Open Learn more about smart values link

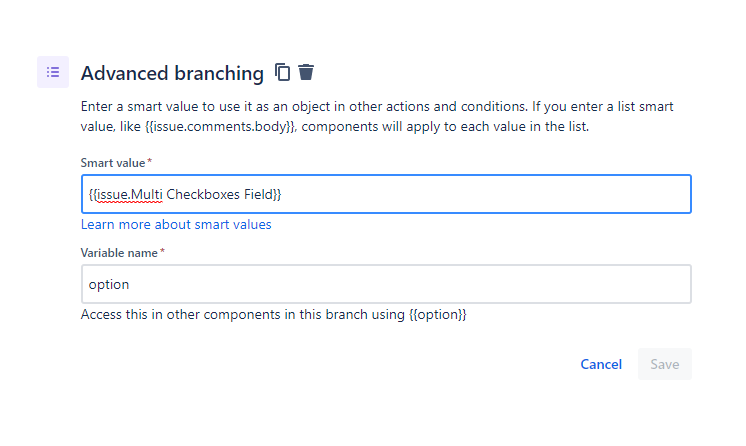click(x=176, y=224)
